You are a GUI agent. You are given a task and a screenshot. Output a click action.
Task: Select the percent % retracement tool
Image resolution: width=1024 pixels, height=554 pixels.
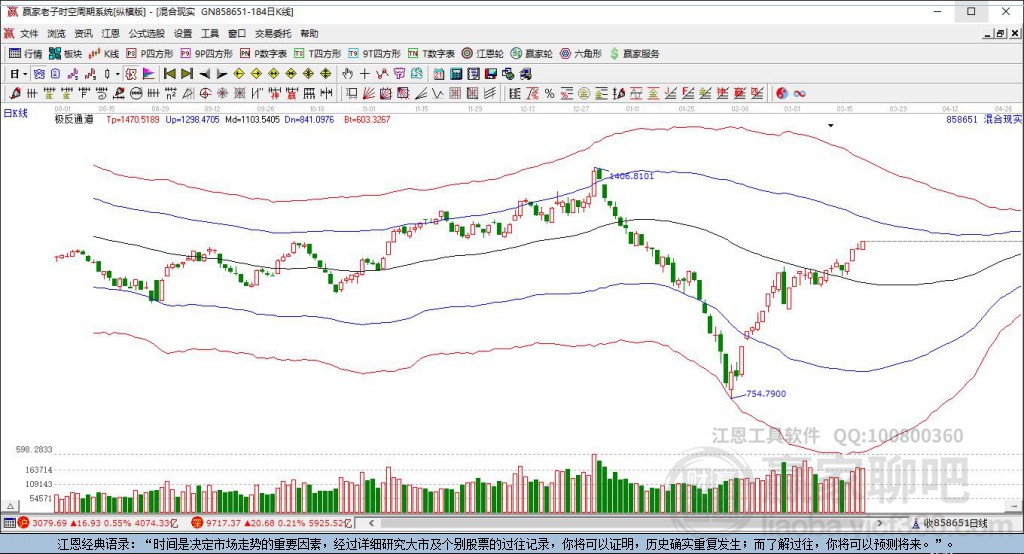point(549,93)
